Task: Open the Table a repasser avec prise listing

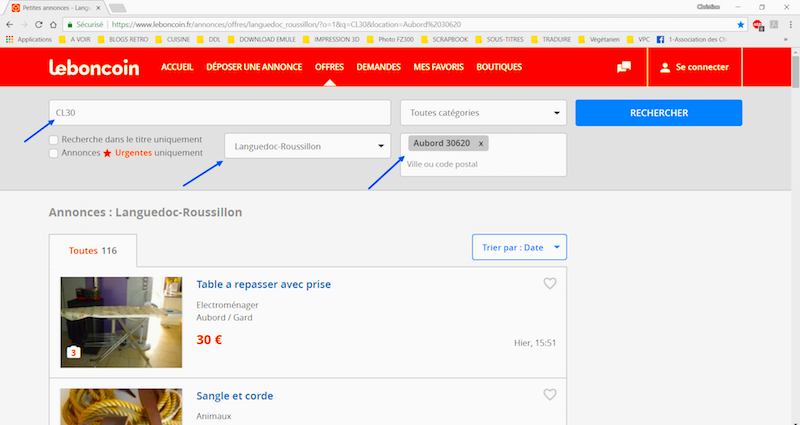Action: pyautogui.click(x=263, y=285)
